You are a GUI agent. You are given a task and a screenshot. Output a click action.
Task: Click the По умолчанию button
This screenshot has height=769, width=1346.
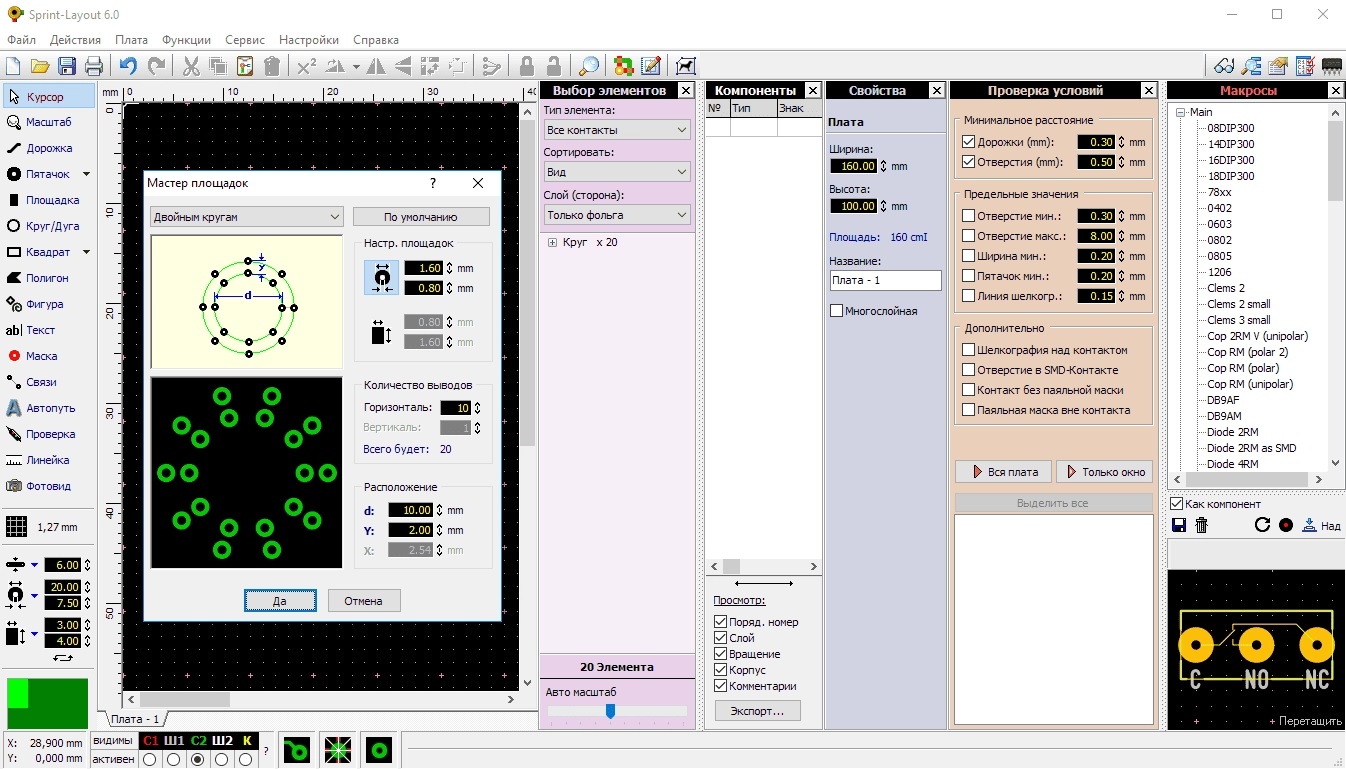click(x=421, y=216)
